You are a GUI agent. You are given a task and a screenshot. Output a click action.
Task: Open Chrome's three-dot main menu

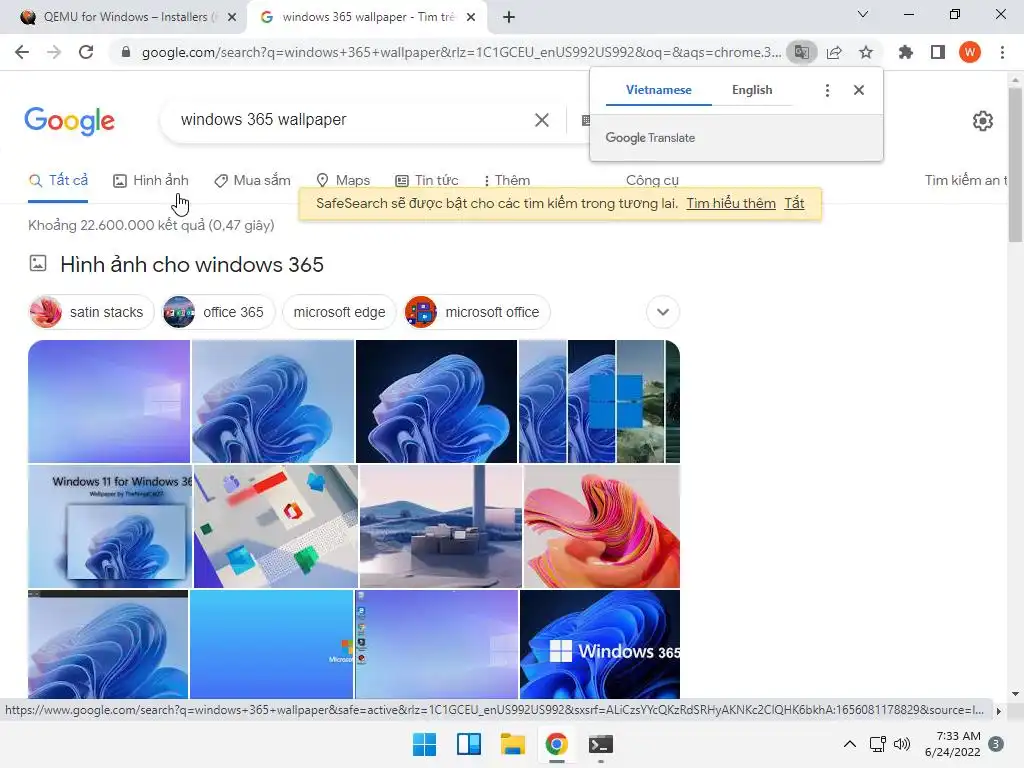[x=1002, y=52]
